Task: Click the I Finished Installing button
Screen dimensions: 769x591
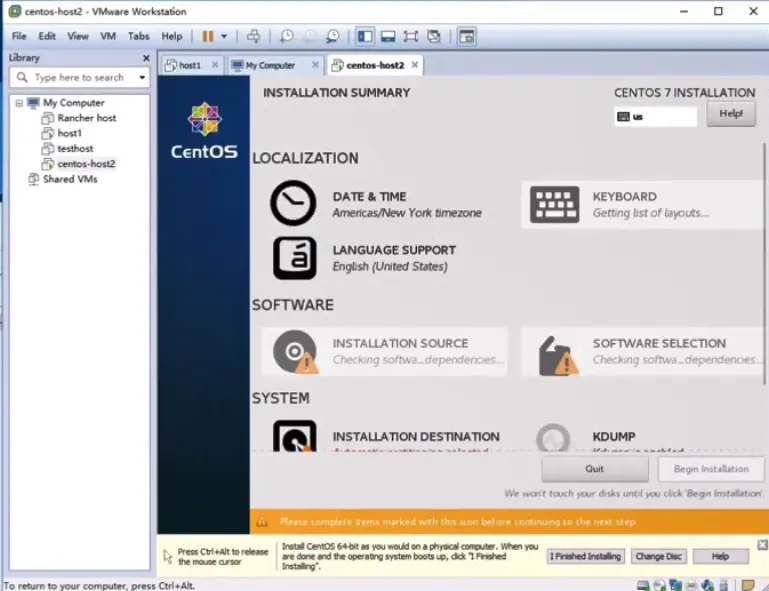Action: tap(586, 556)
